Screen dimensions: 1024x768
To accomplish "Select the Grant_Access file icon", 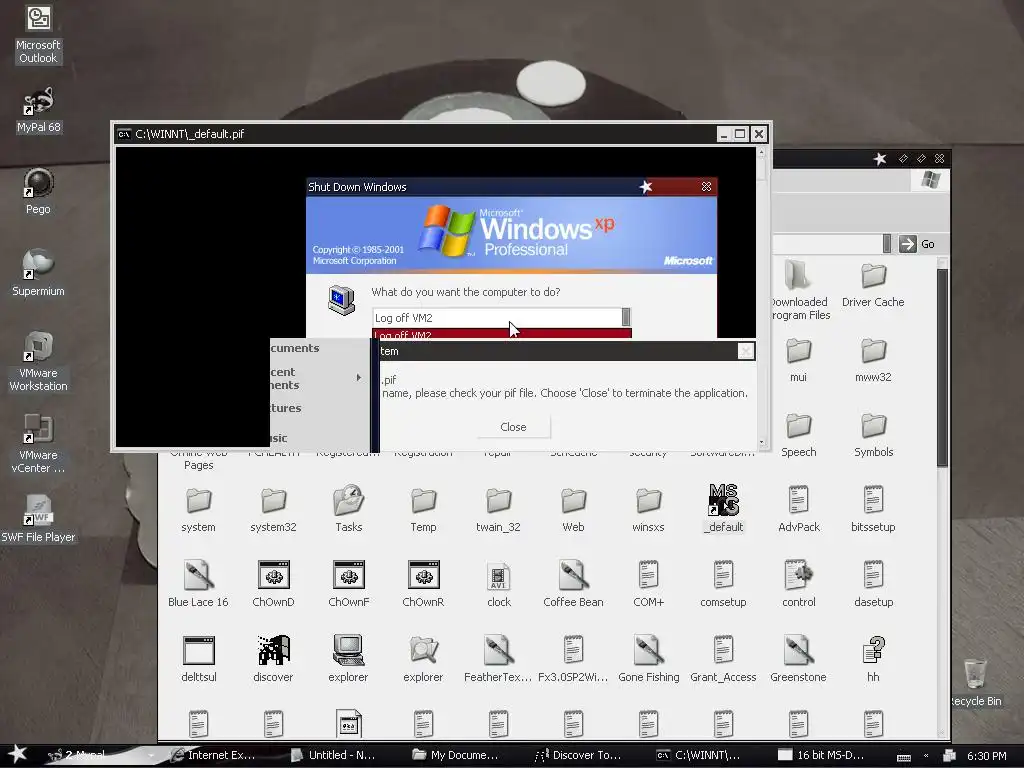I will [x=723, y=659].
